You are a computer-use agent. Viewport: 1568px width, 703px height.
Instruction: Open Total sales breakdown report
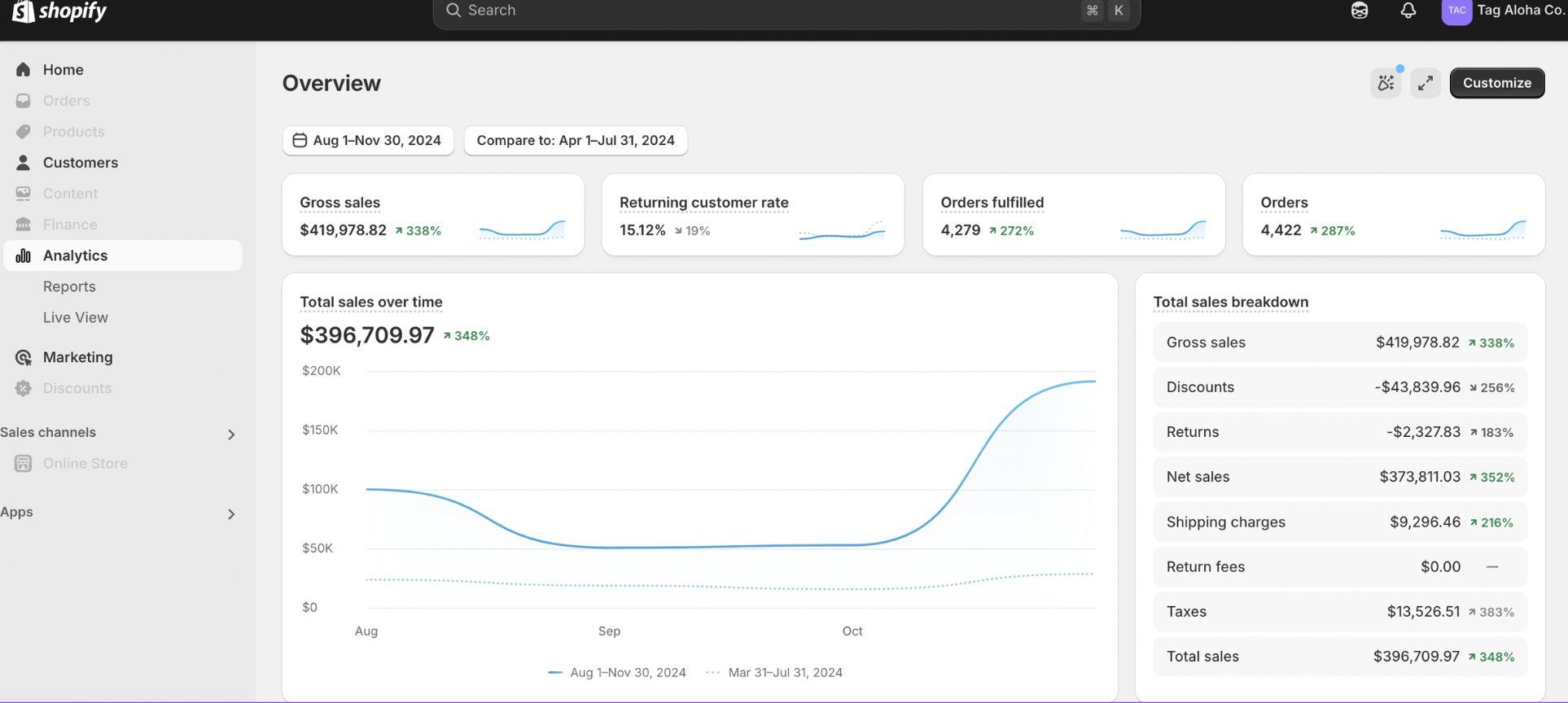point(1231,302)
